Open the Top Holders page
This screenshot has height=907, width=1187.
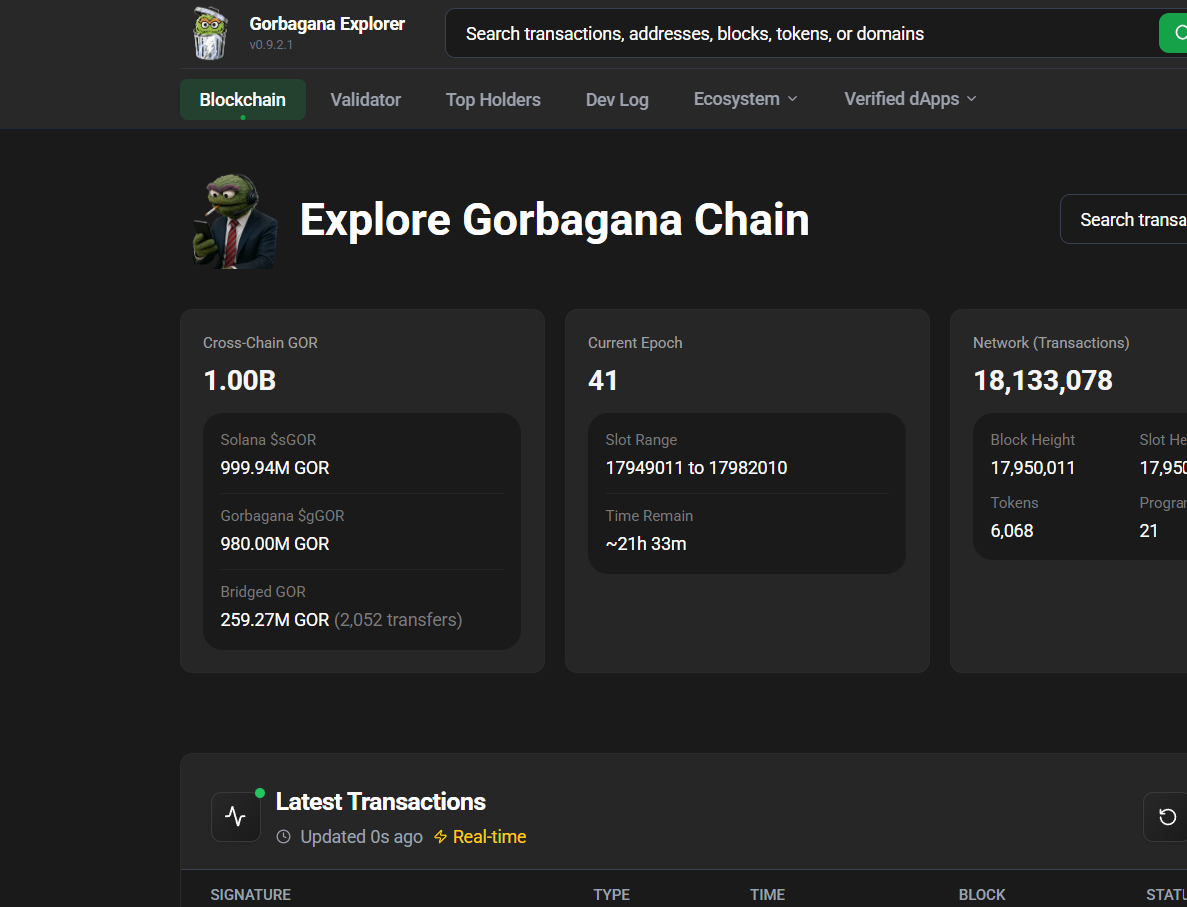493,100
